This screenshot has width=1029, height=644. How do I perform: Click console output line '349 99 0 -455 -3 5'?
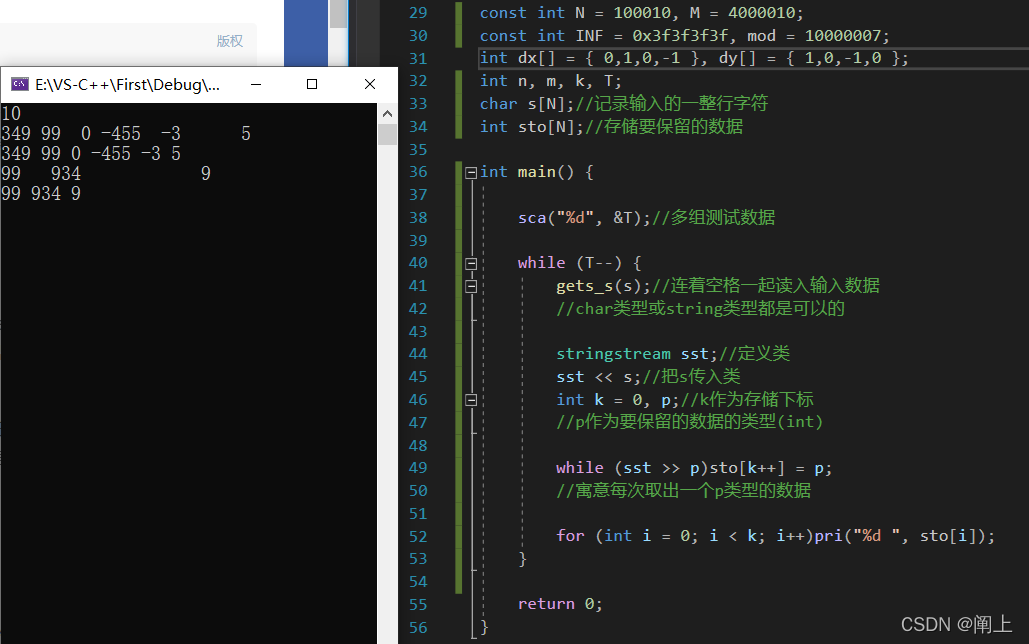[91, 154]
